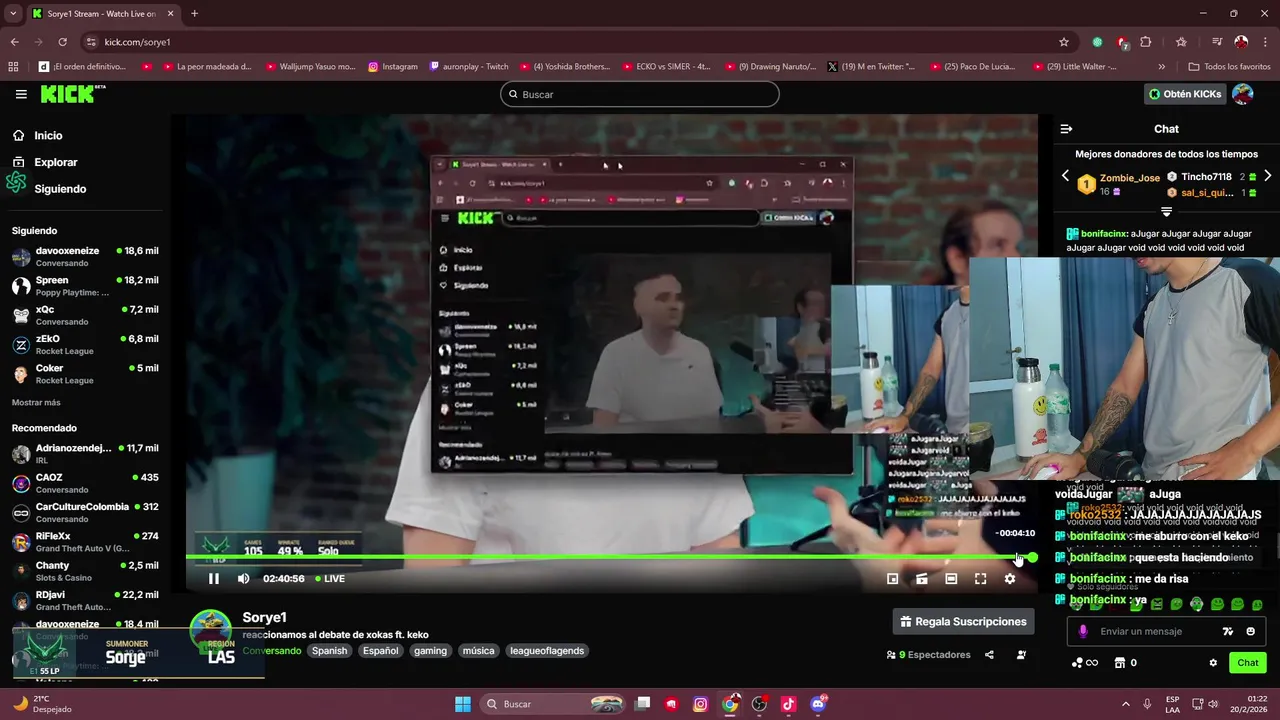Select the Español tag

[x=380, y=650]
